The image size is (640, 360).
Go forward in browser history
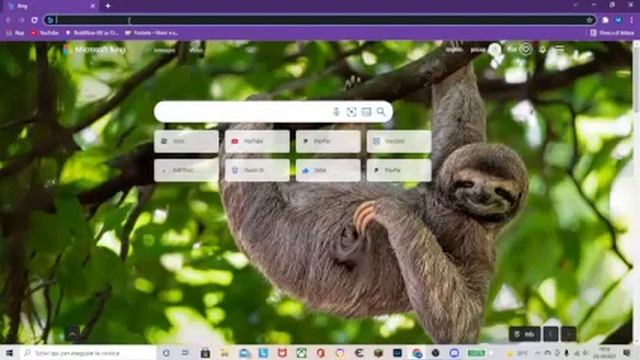(x=21, y=20)
